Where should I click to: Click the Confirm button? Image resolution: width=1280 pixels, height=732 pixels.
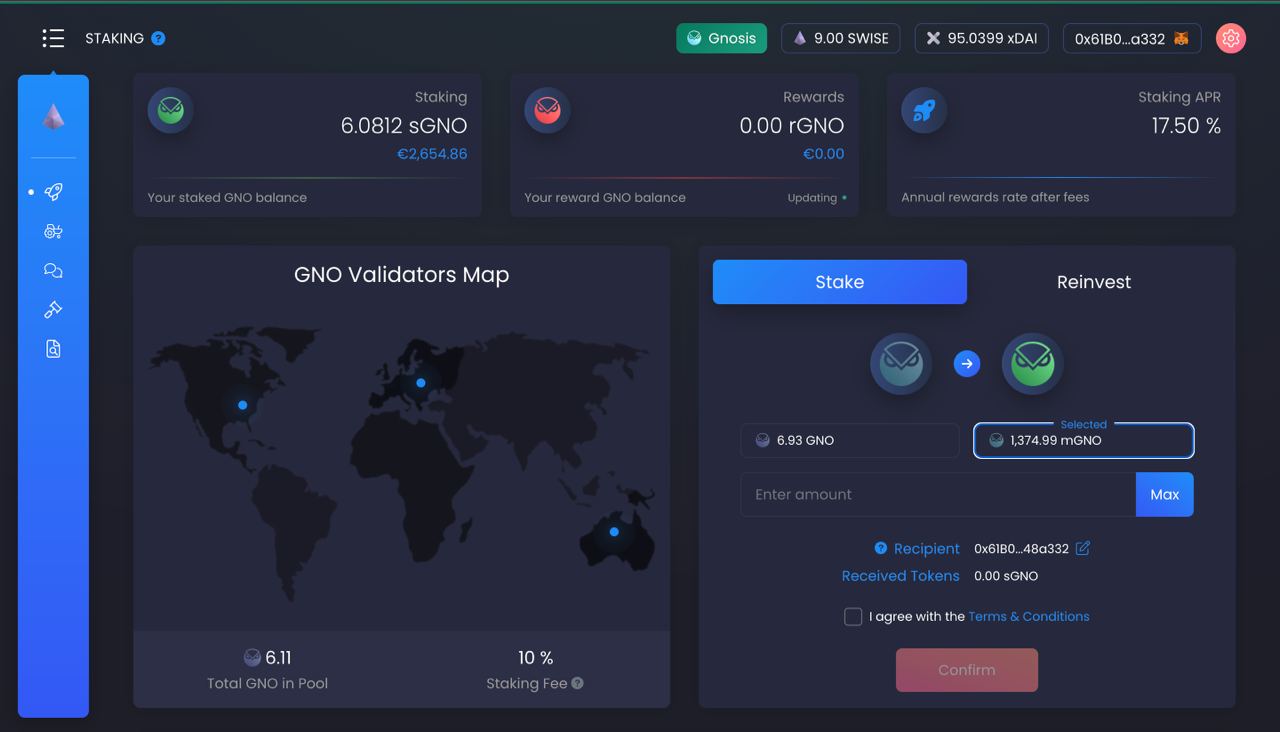[967, 670]
